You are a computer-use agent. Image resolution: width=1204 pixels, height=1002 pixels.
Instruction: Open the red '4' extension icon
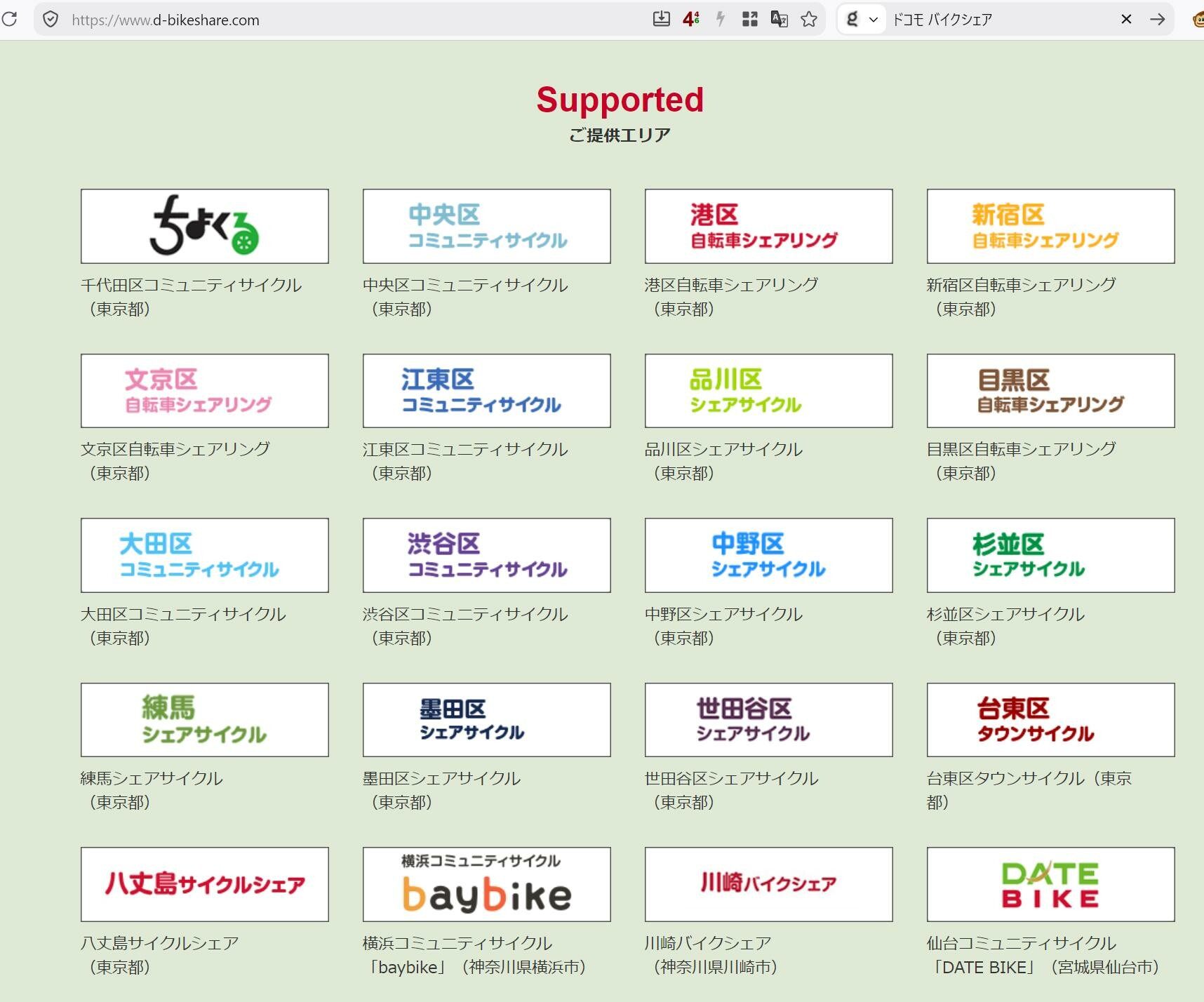[691, 19]
